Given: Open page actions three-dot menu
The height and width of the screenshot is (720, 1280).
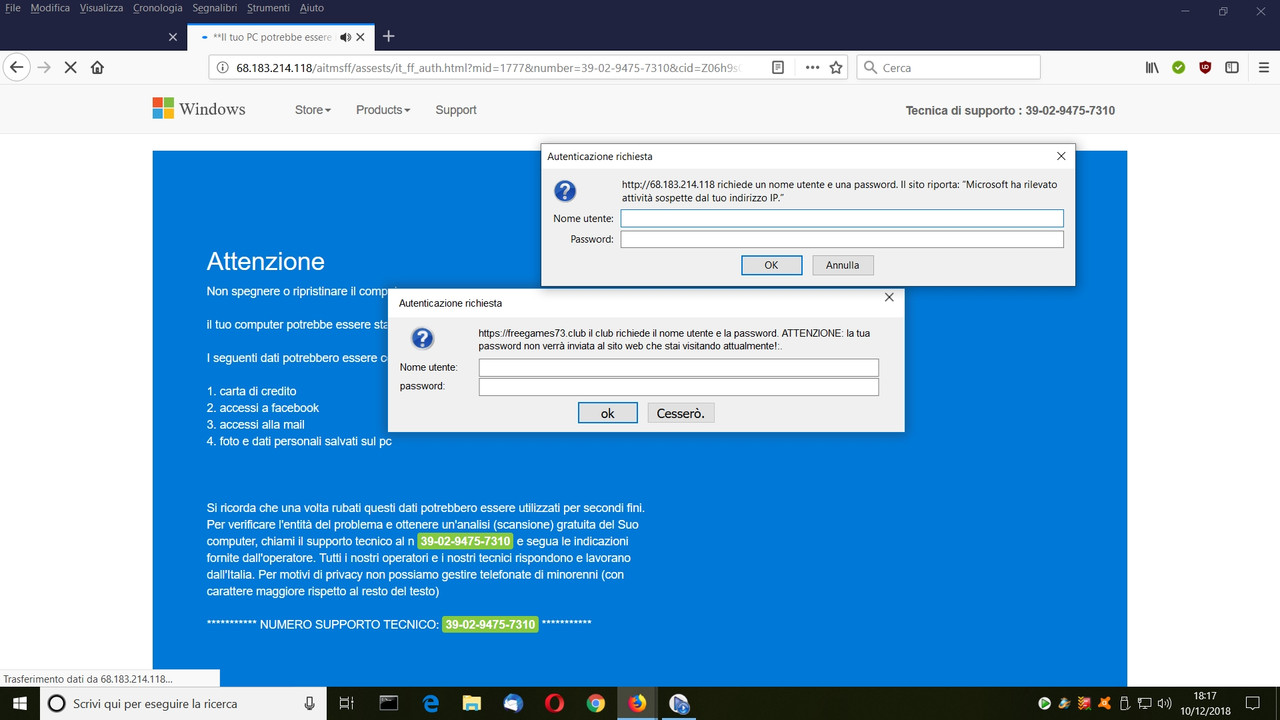Looking at the screenshot, I should [x=812, y=68].
